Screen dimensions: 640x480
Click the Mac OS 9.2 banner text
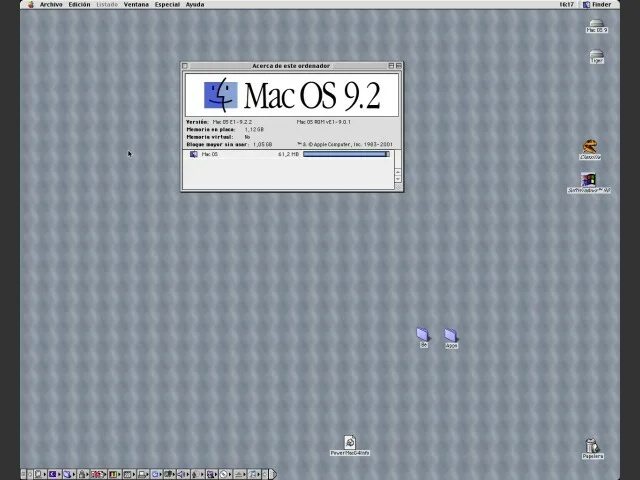[x=312, y=96]
